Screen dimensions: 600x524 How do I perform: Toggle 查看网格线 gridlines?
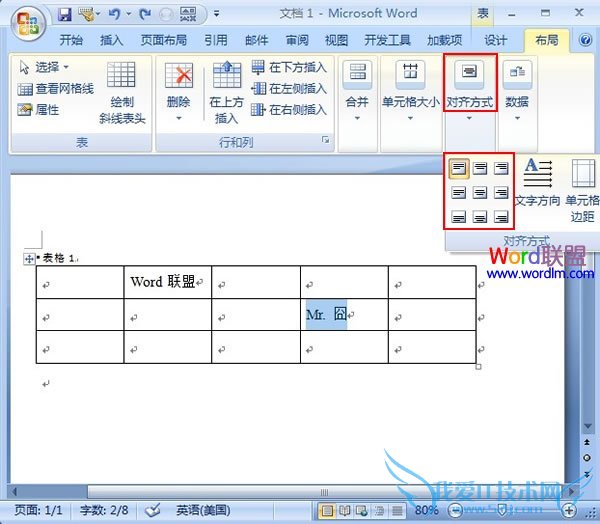55,89
